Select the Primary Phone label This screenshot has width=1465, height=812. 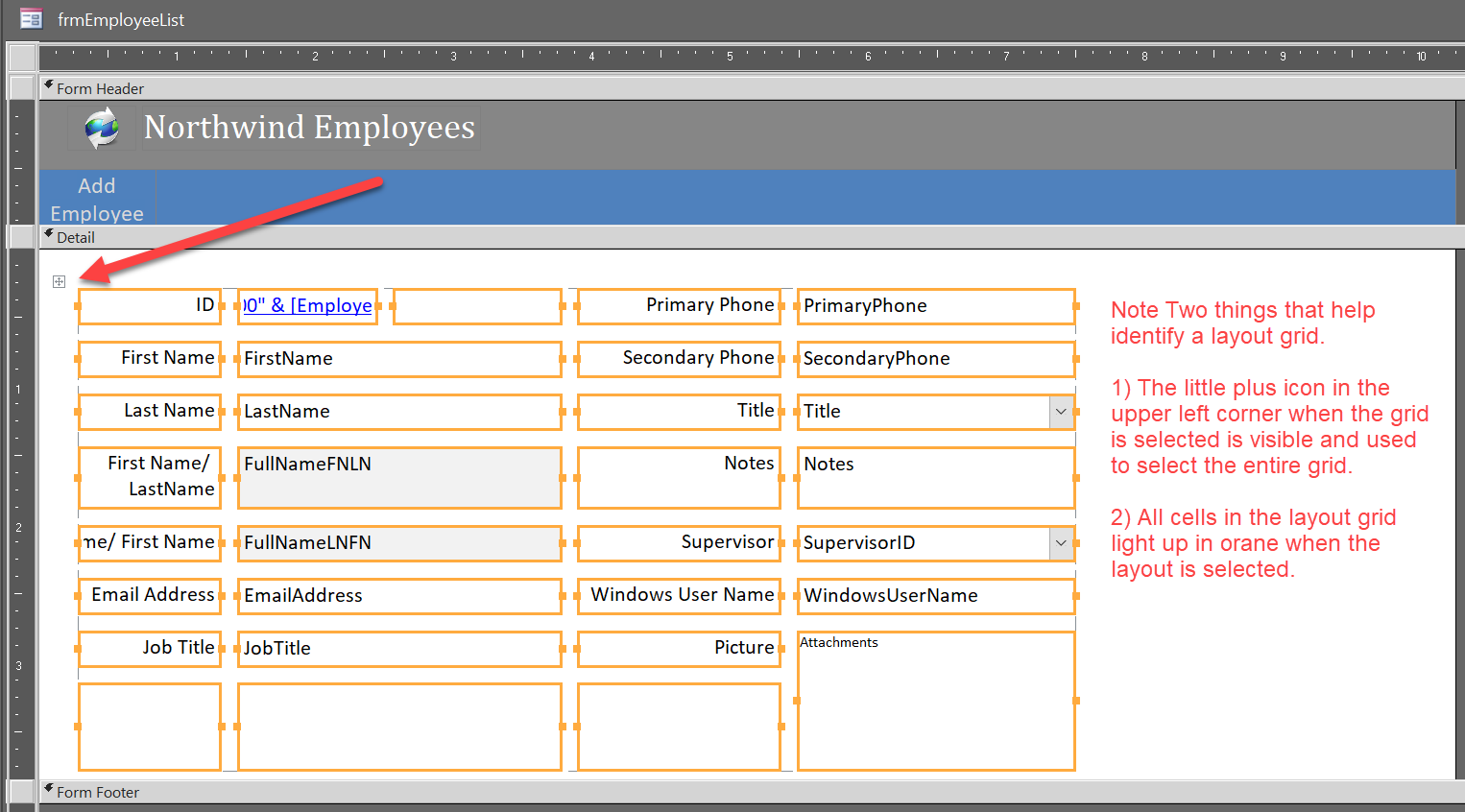[679, 306]
